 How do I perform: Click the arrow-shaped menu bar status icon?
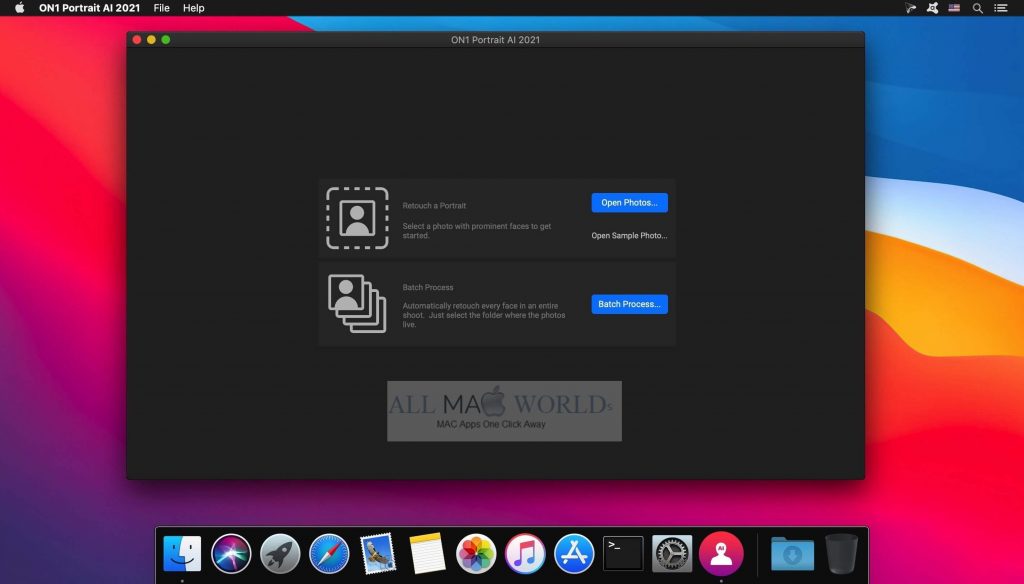(x=910, y=8)
